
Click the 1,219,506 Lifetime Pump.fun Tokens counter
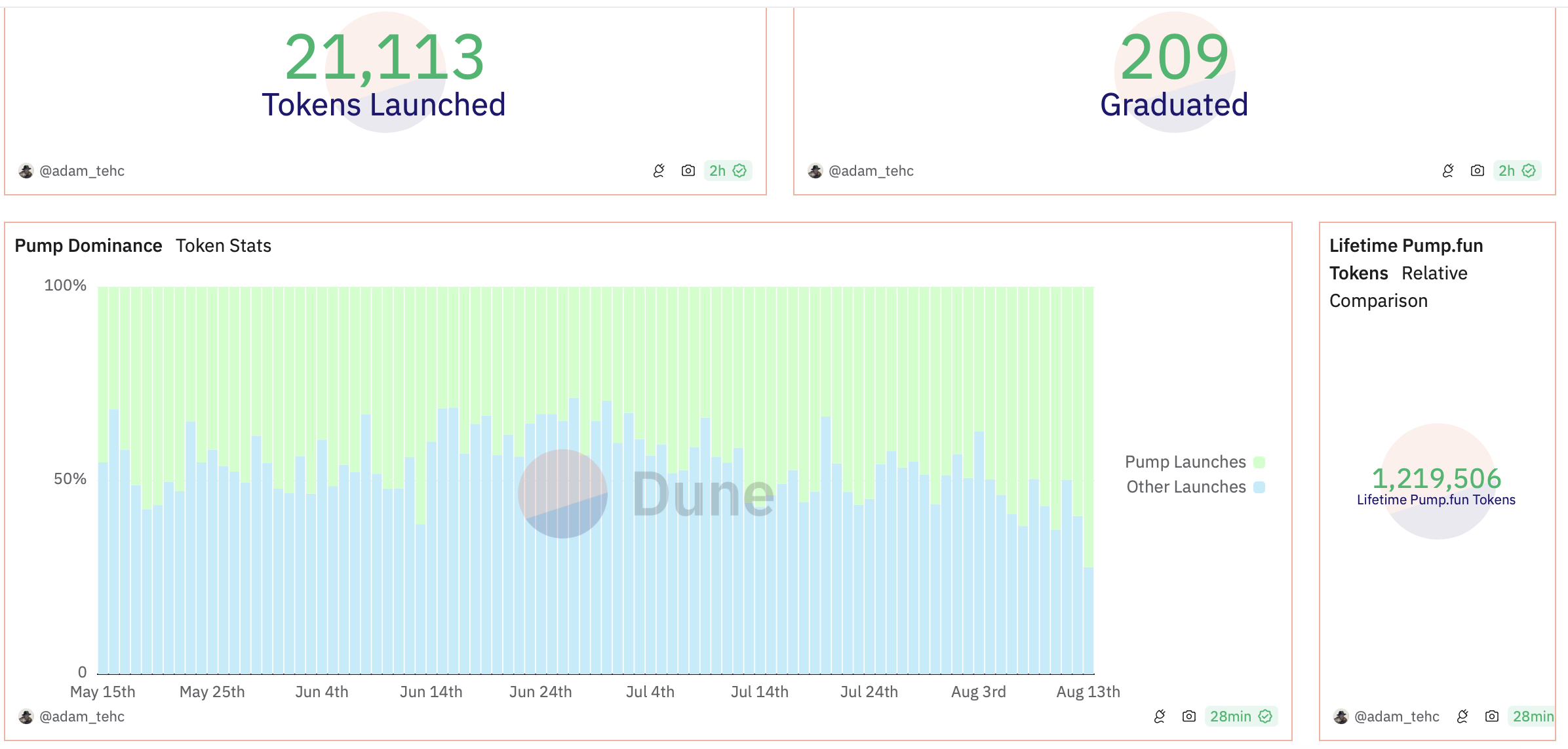pos(1436,479)
